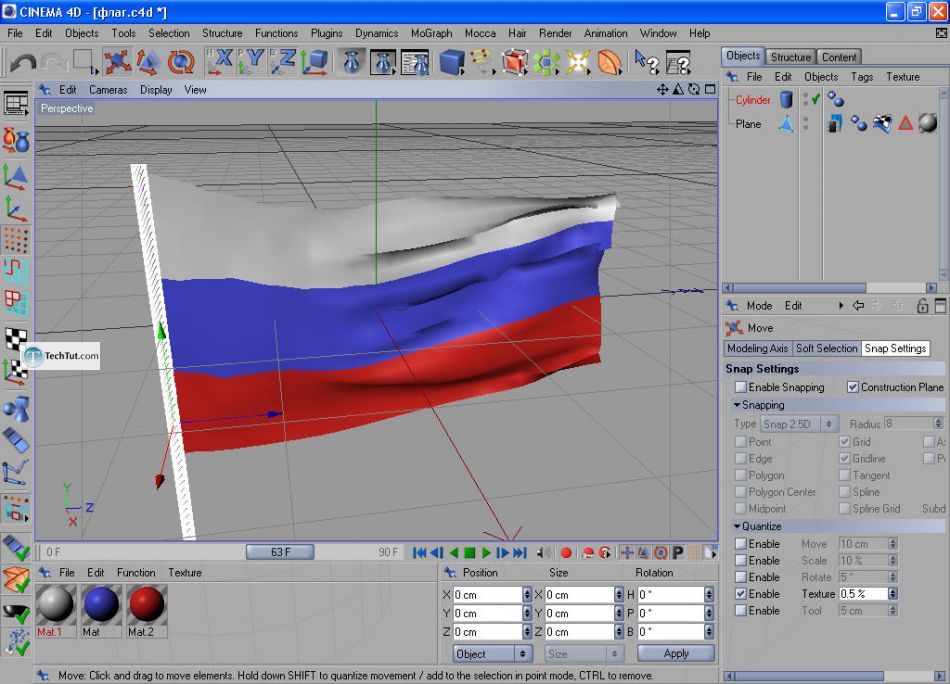Image resolution: width=950 pixels, height=684 pixels.
Task: Switch to the Content tab
Action: (x=839, y=57)
